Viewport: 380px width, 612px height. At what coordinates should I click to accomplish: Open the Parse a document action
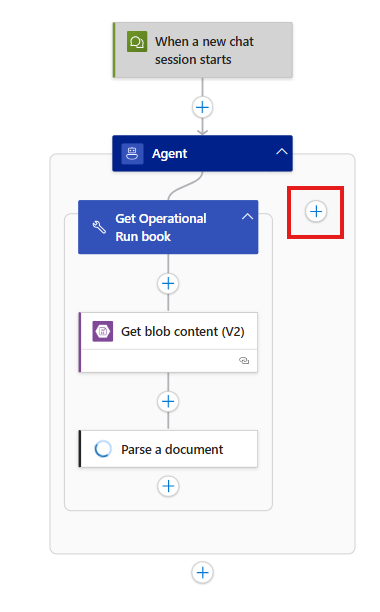(x=168, y=449)
